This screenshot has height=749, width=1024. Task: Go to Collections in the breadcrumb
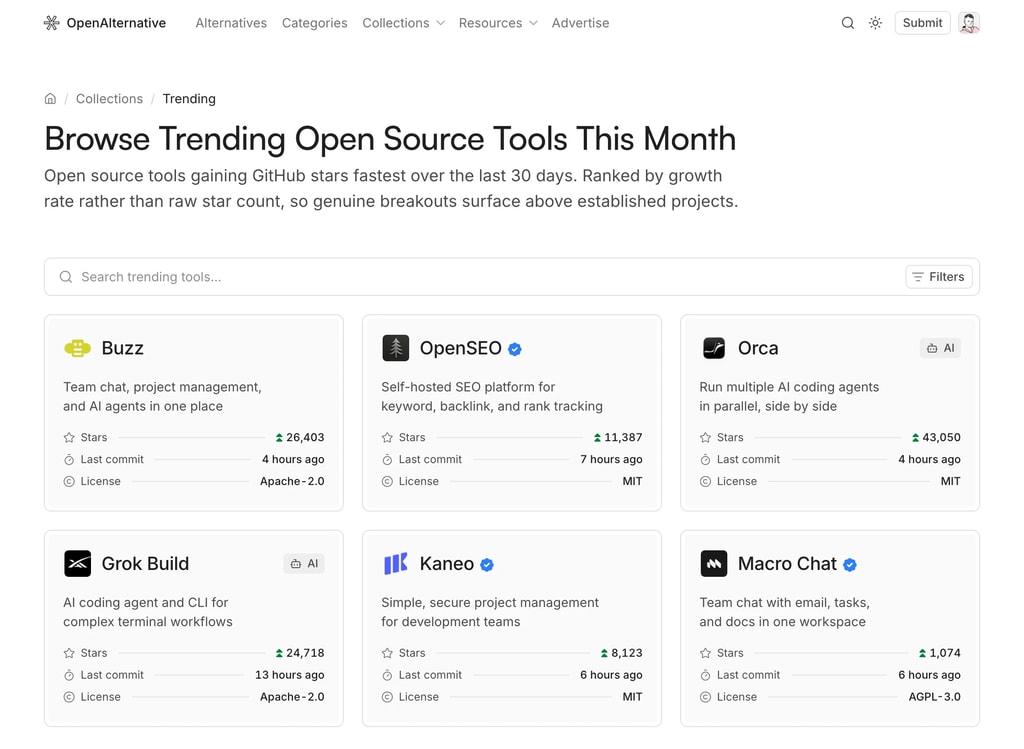[109, 99]
